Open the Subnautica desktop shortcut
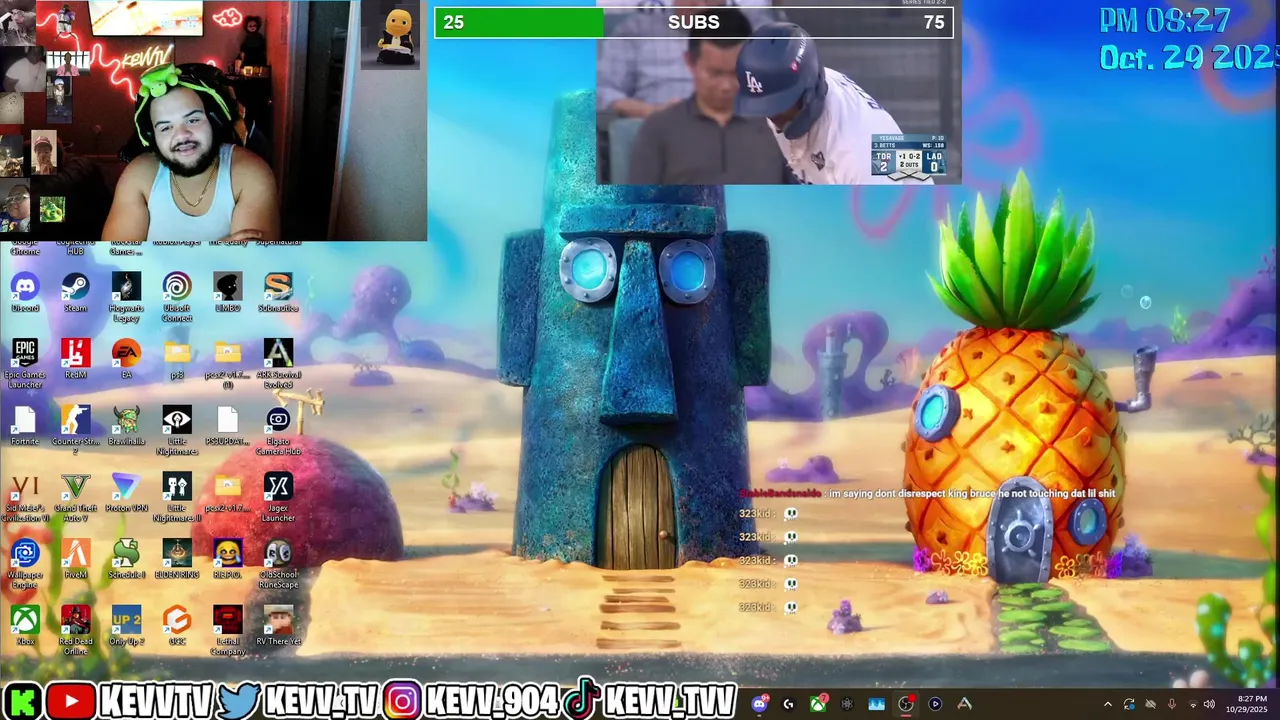This screenshot has height=720, width=1280. (278, 292)
